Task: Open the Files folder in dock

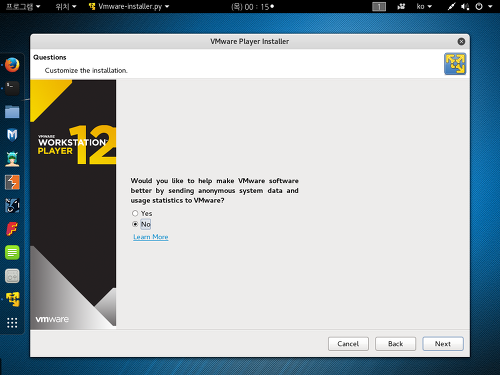Action: click(x=12, y=112)
